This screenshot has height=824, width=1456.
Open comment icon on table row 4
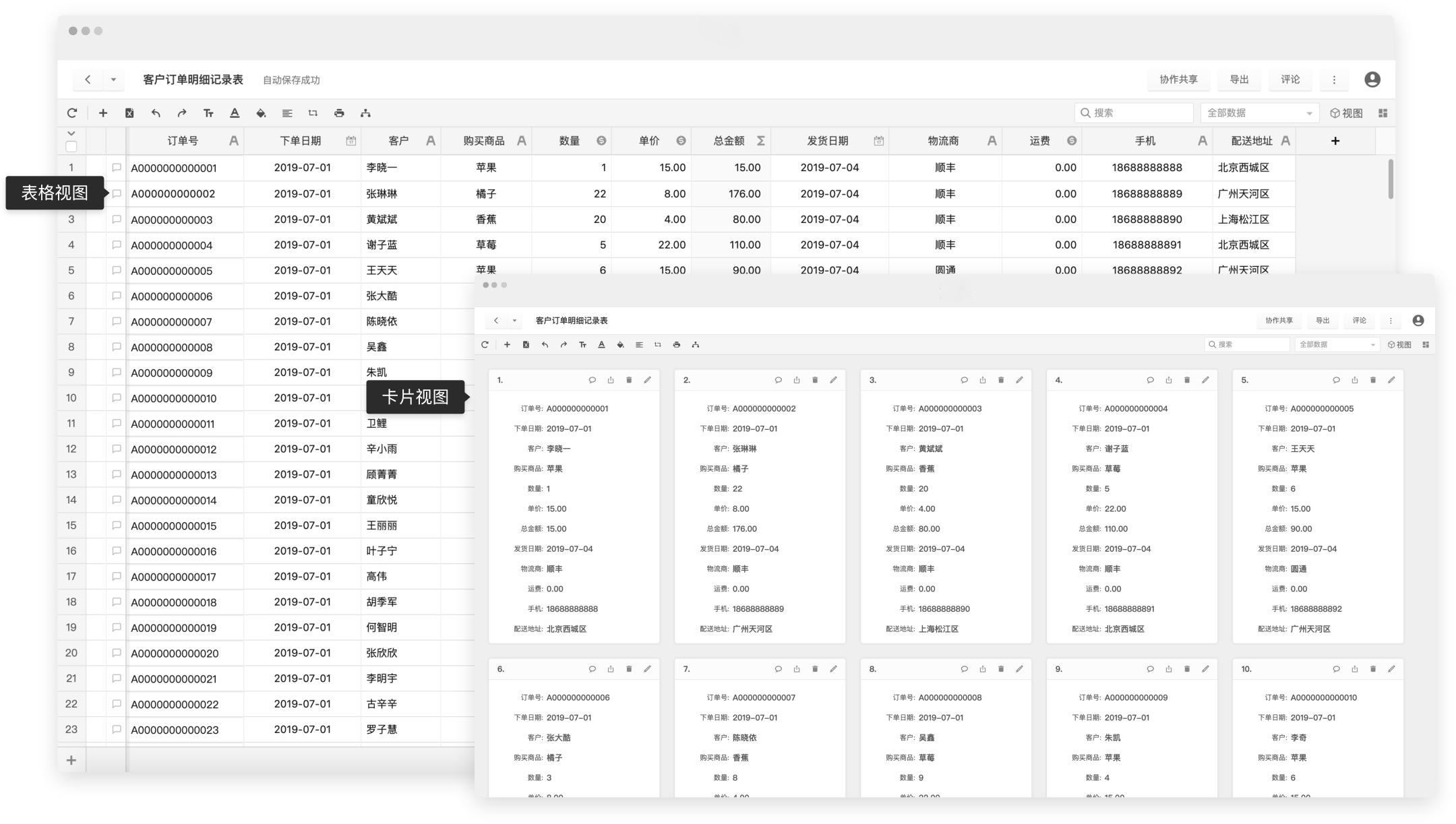117,245
